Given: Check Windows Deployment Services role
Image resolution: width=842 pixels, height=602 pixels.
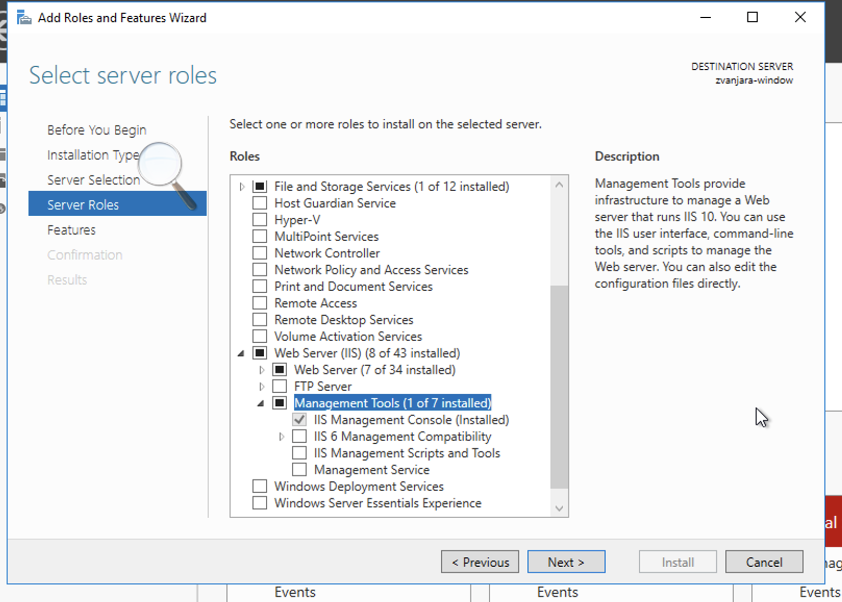Looking at the screenshot, I should 260,487.
